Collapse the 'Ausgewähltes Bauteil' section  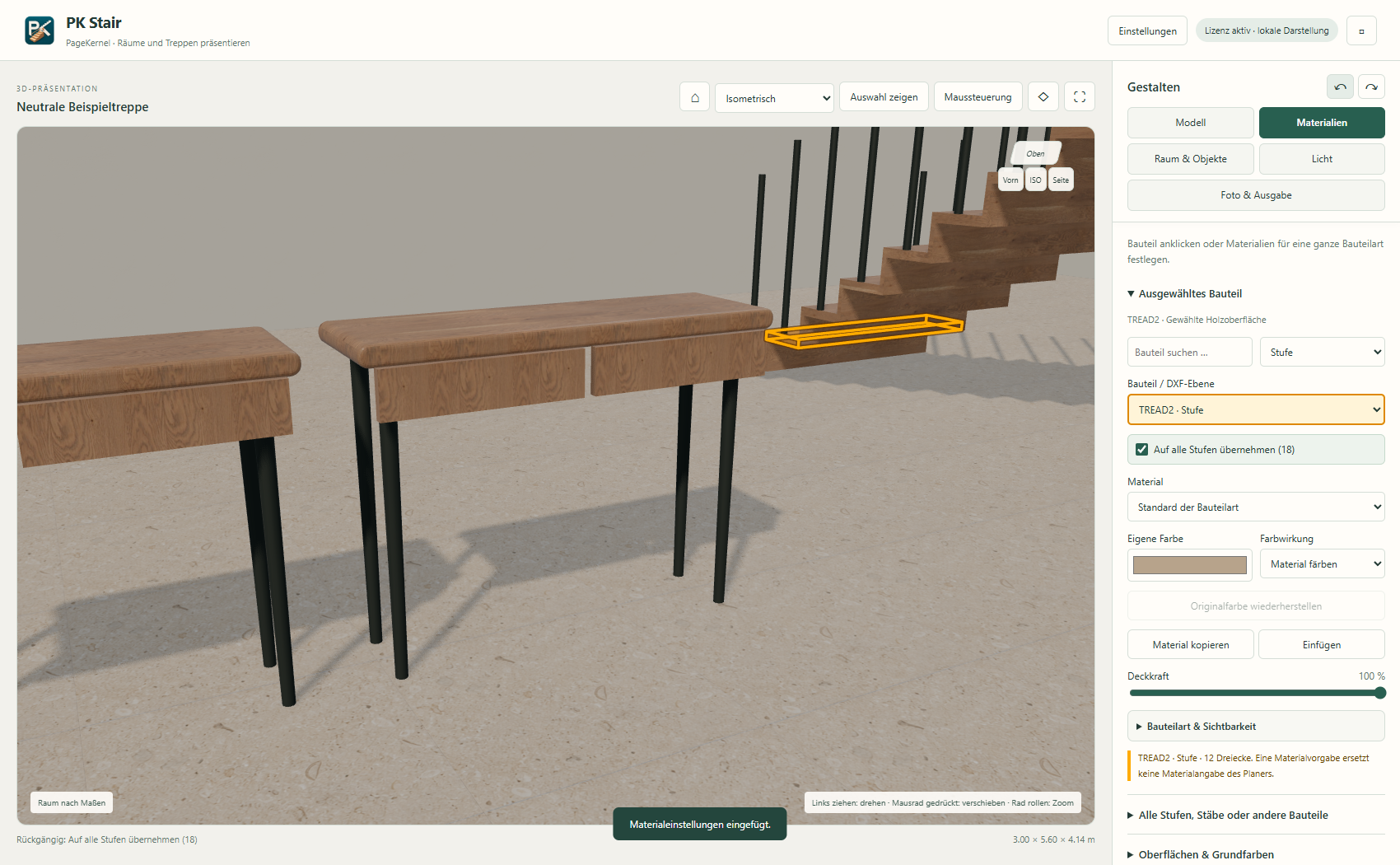point(1184,293)
